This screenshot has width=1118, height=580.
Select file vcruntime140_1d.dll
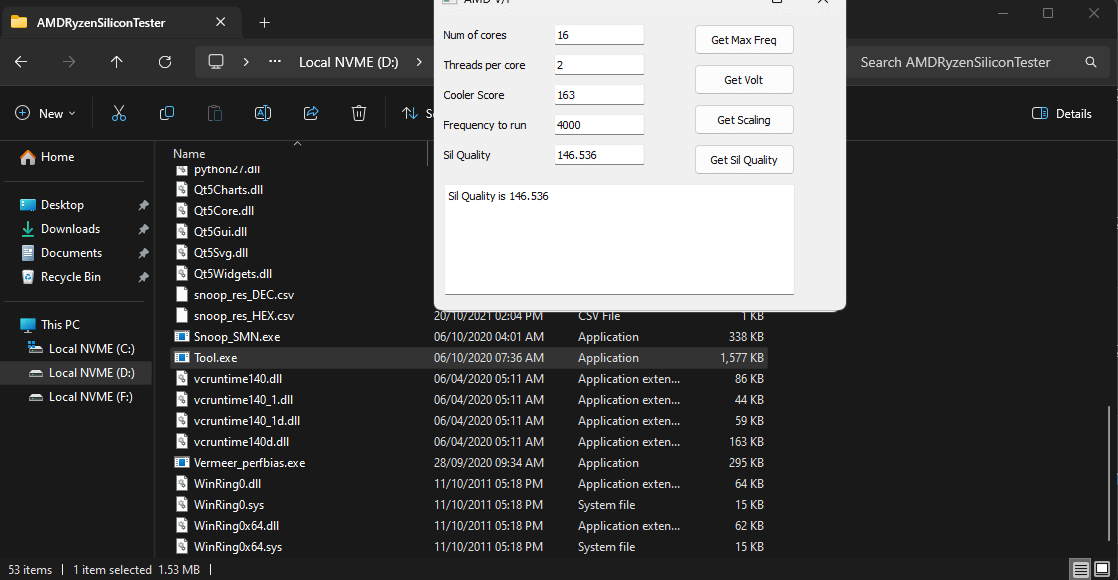coord(469,421)
